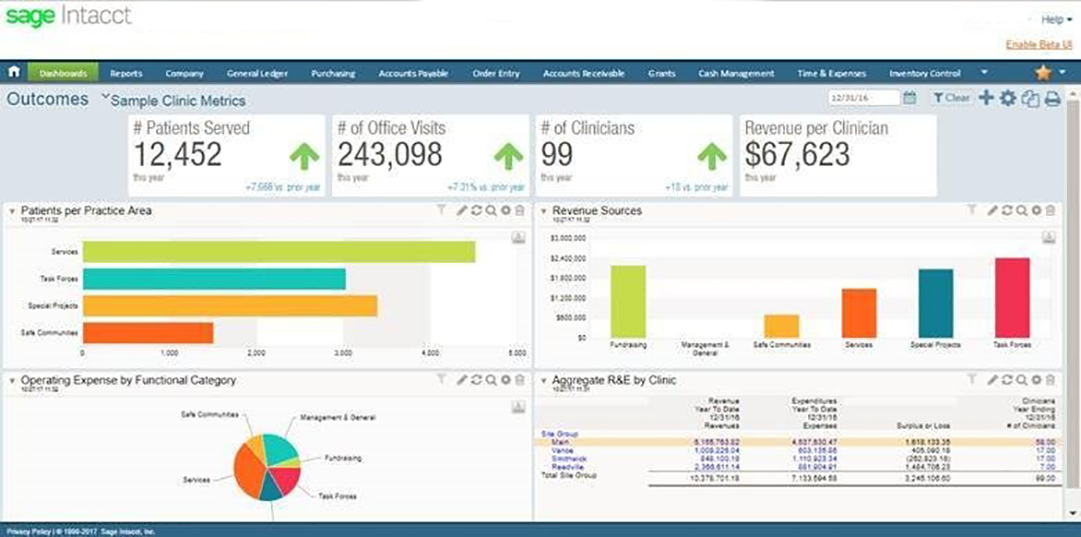Zoom Operating Expense panel with magnifier icon
Screen dimensions: 1081x537
491,380
